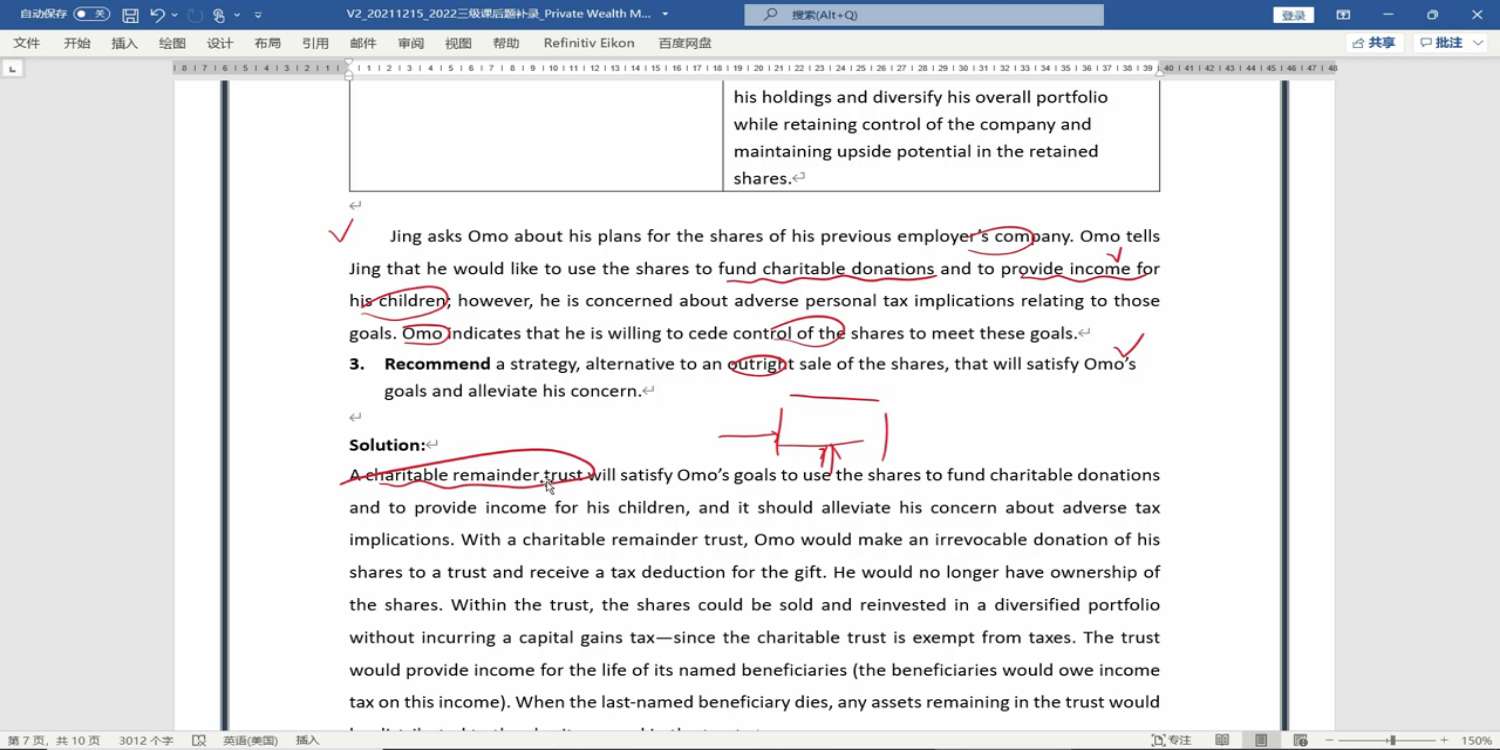Click the Undo arrow icon
The image size is (1500, 750).
pos(157,15)
